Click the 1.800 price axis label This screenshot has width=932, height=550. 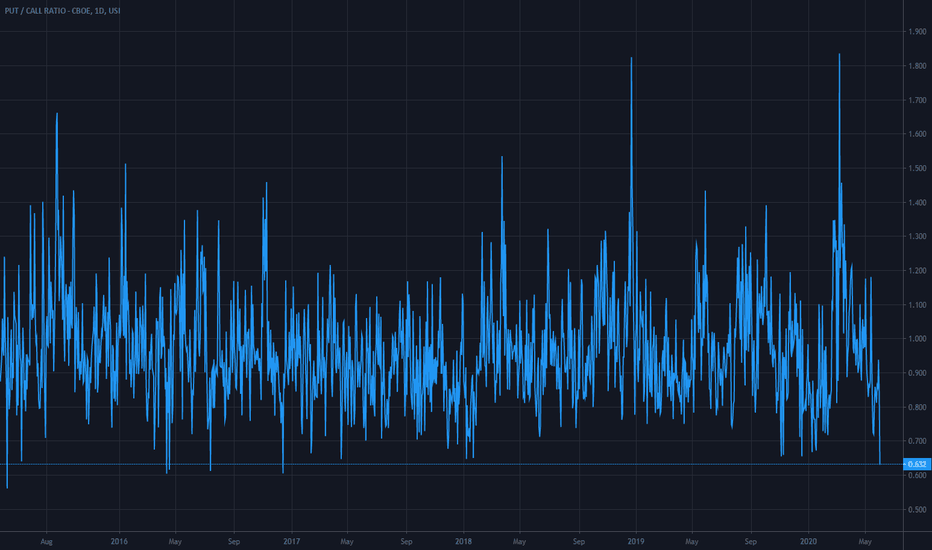917,66
